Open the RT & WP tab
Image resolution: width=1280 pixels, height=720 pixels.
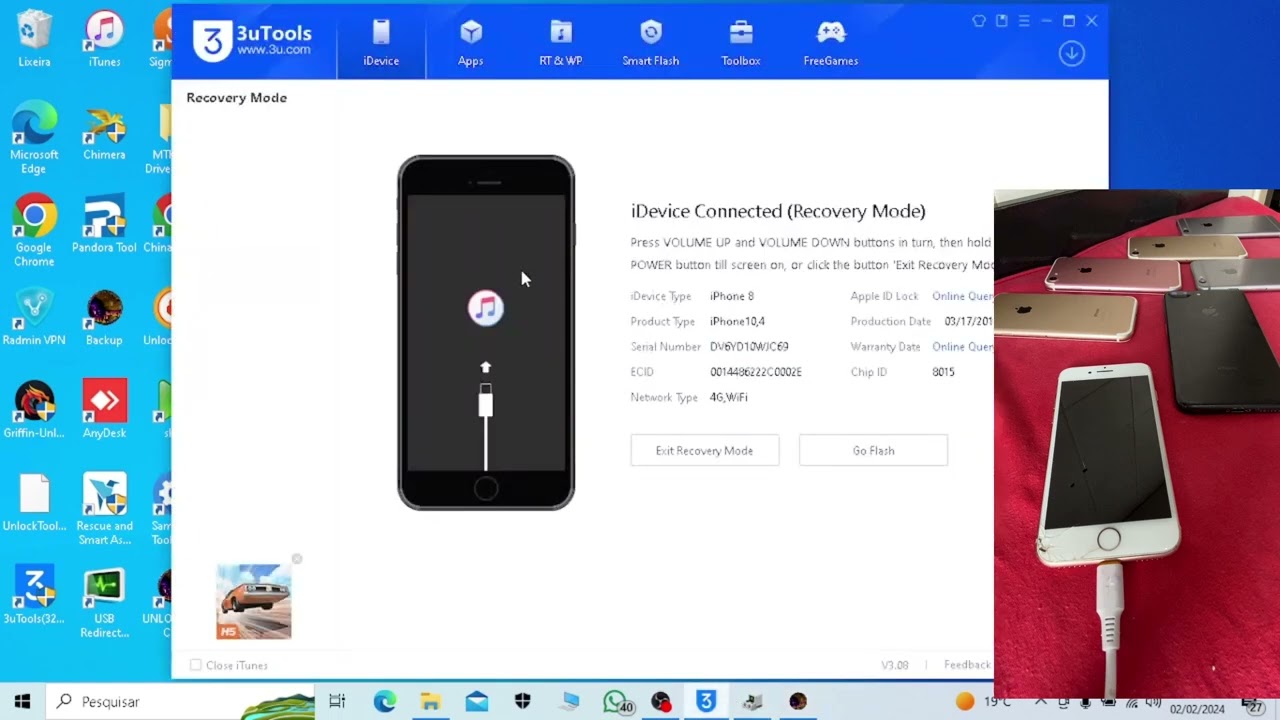(x=561, y=43)
